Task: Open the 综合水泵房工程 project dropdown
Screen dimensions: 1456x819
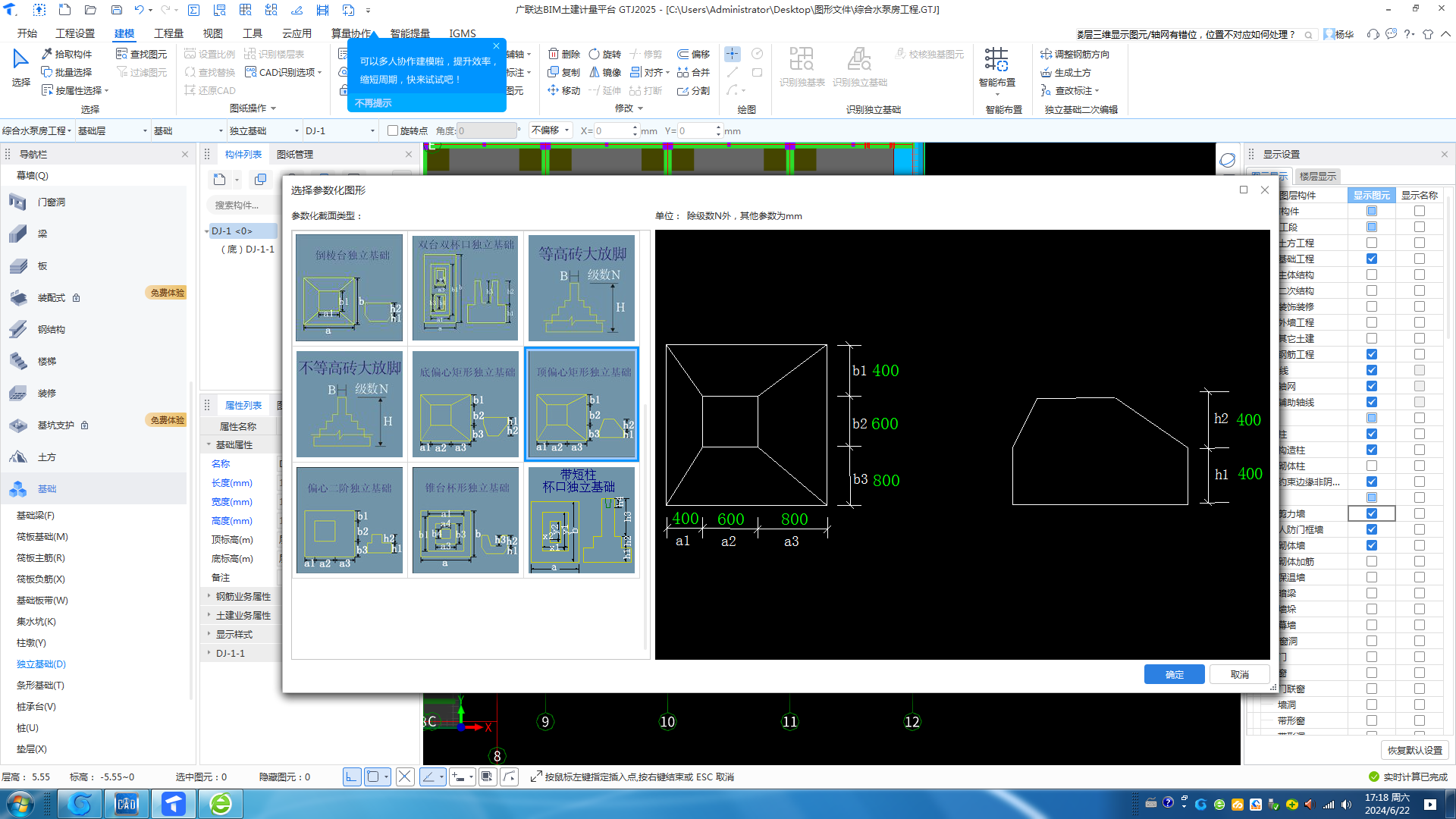Action: (x=37, y=130)
